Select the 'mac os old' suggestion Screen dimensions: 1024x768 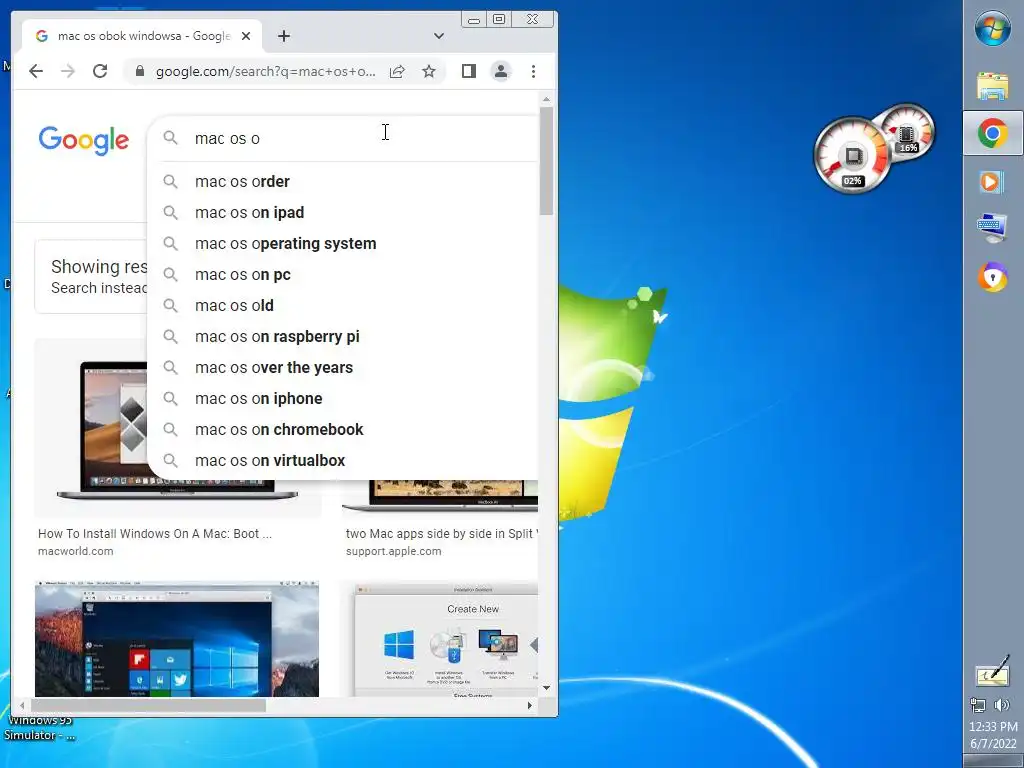[343, 306]
